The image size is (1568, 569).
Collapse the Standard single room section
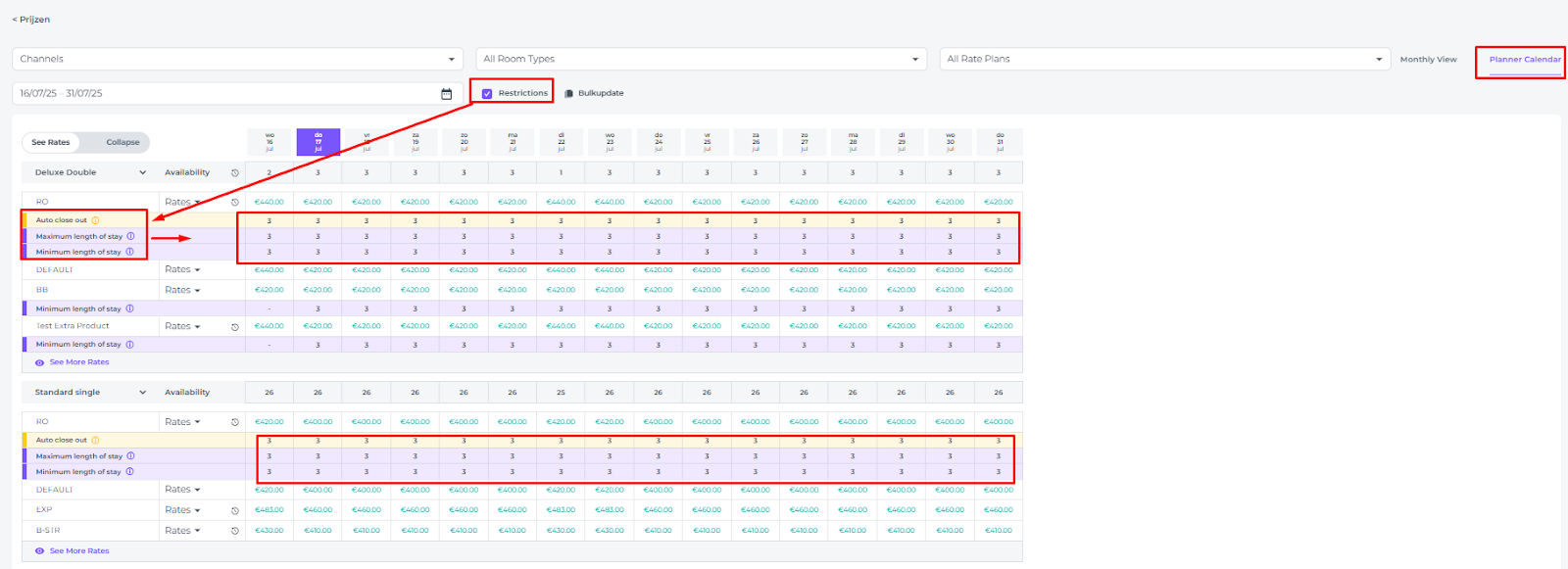point(143,393)
